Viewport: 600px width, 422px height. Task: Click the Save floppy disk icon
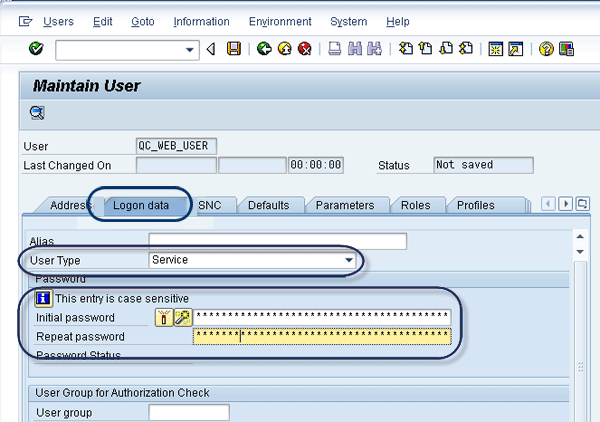(234, 48)
